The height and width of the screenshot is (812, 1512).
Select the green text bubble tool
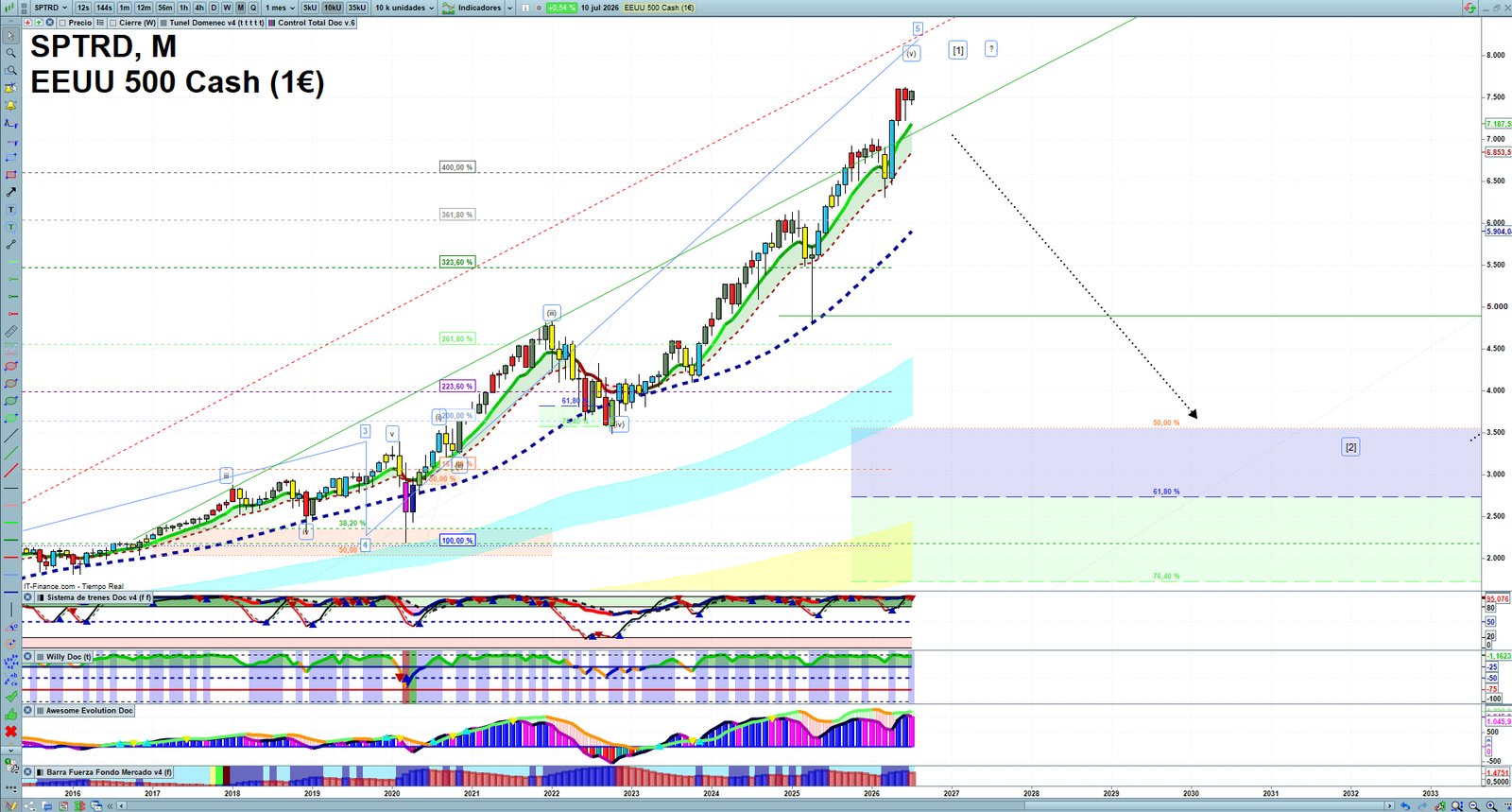pos(10,227)
